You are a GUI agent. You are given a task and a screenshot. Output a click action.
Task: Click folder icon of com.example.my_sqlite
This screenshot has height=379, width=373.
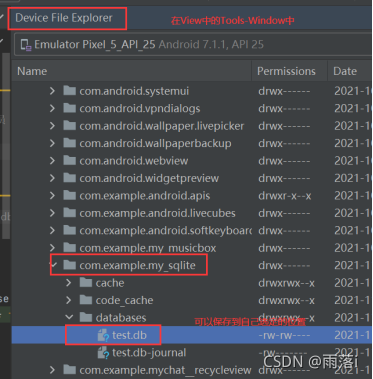(69, 265)
